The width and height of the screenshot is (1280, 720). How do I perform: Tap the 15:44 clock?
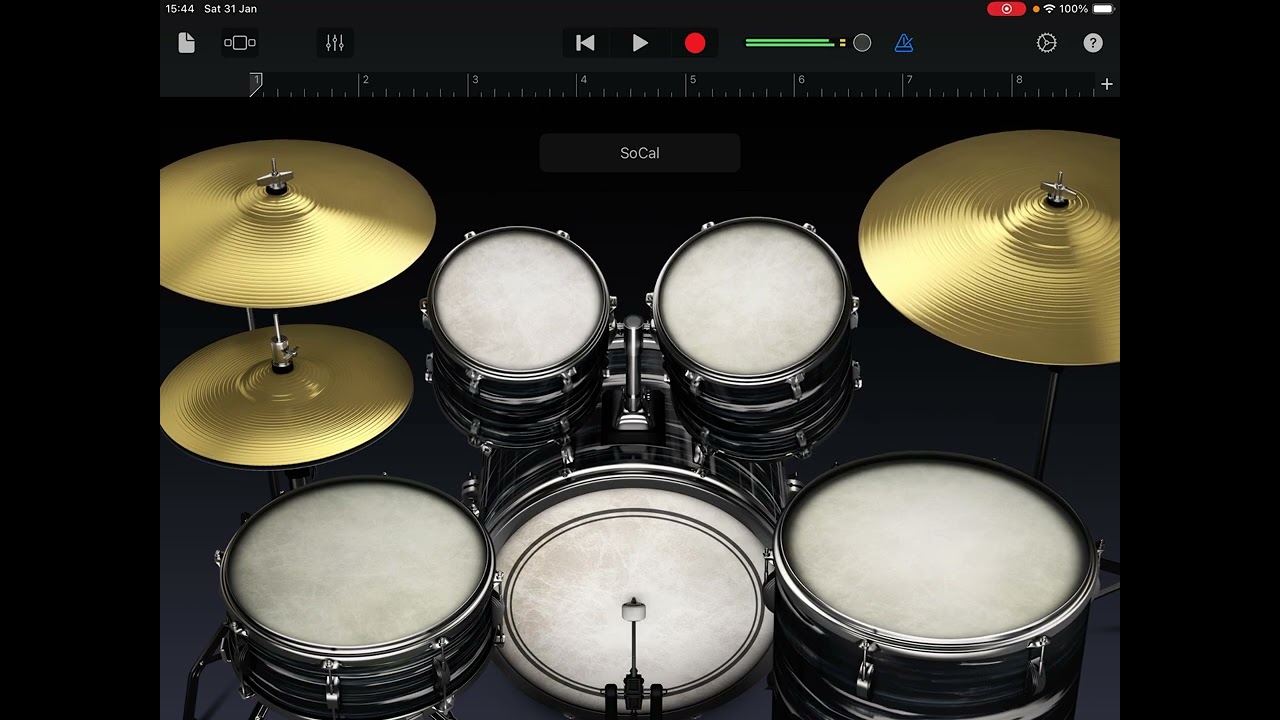point(180,9)
